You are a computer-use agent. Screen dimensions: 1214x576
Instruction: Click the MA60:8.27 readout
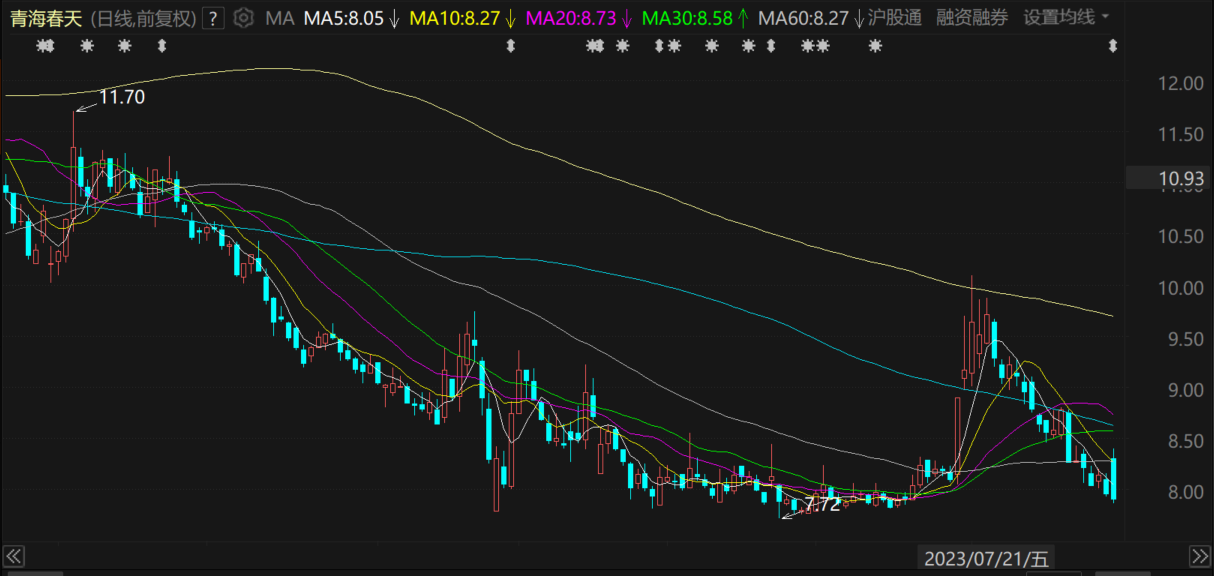click(803, 18)
